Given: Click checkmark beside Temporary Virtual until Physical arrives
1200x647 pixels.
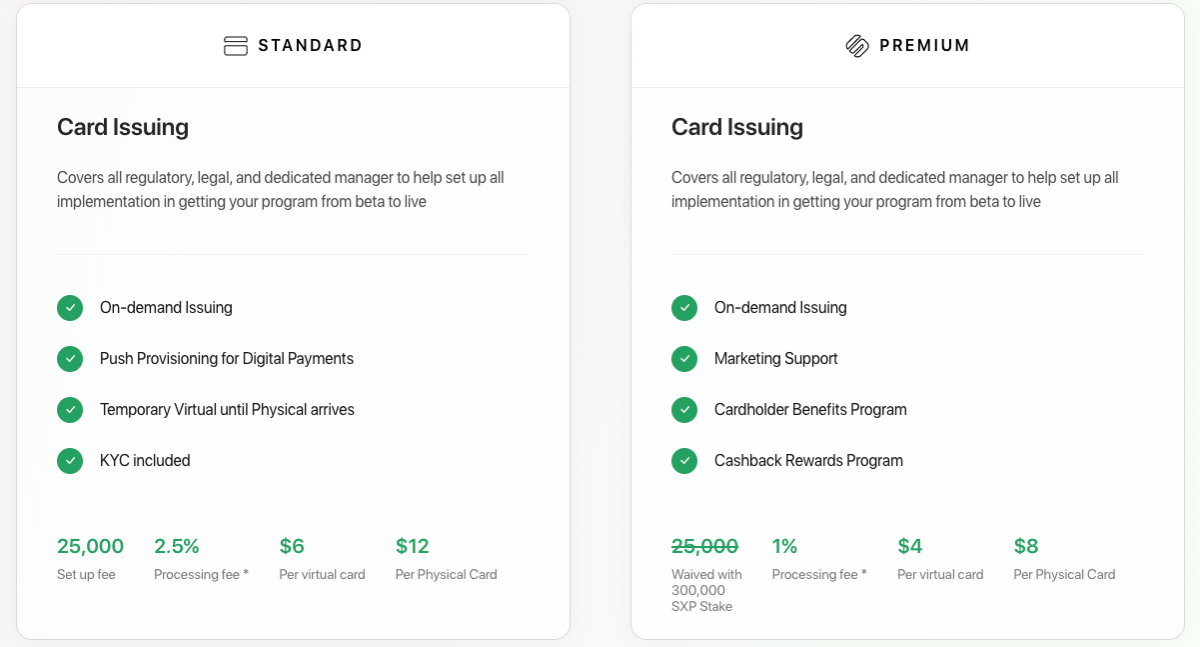Looking at the screenshot, I should click(70, 410).
